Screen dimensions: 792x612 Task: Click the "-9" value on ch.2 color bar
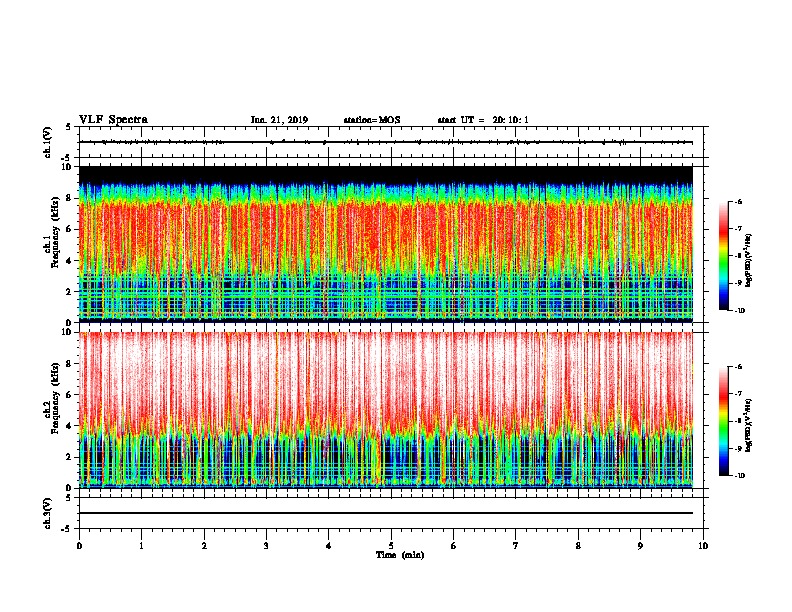tap(738, 448)
